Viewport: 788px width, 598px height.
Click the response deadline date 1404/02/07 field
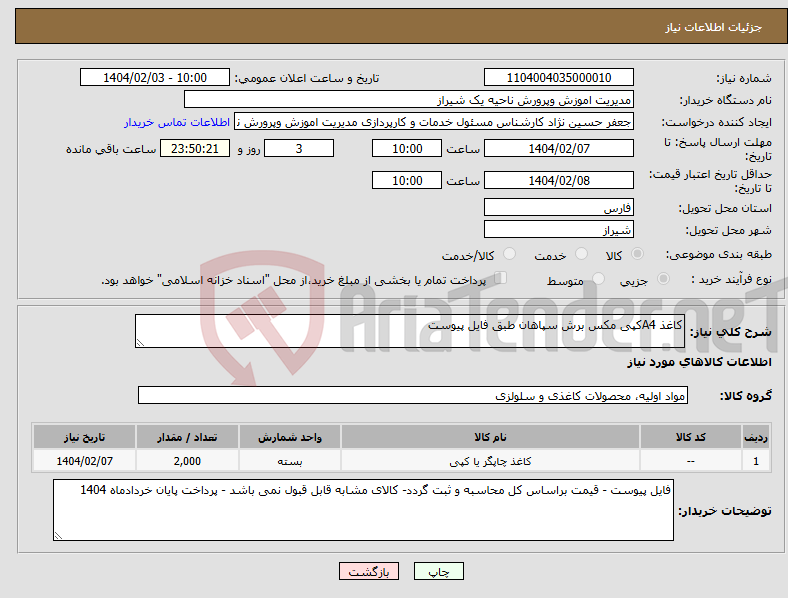click(558, 148)
